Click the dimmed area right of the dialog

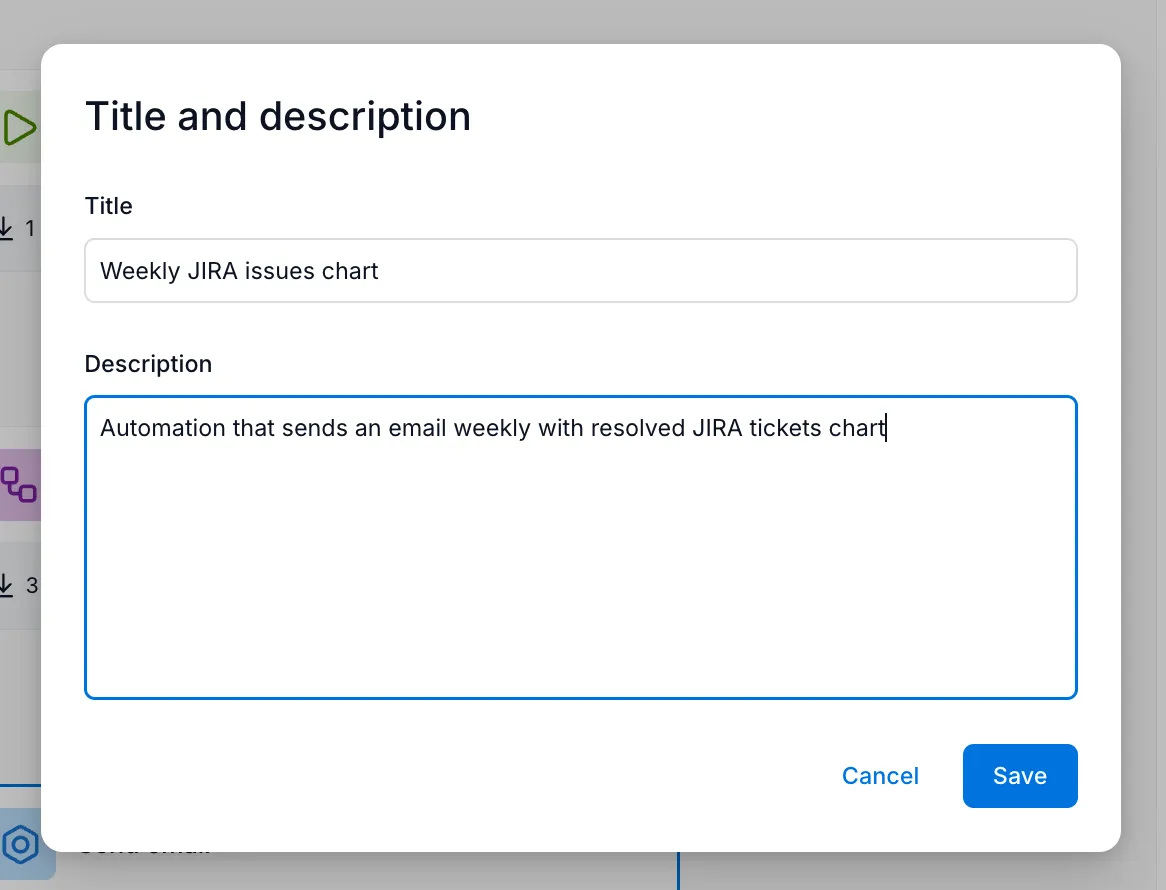coord(1147,400)
